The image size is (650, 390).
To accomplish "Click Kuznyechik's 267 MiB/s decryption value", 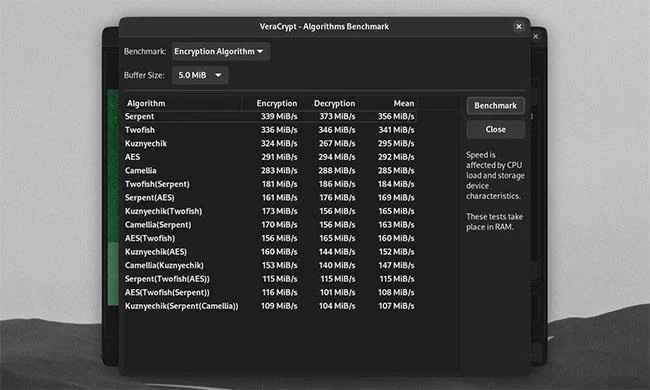I will coord(337,143).
